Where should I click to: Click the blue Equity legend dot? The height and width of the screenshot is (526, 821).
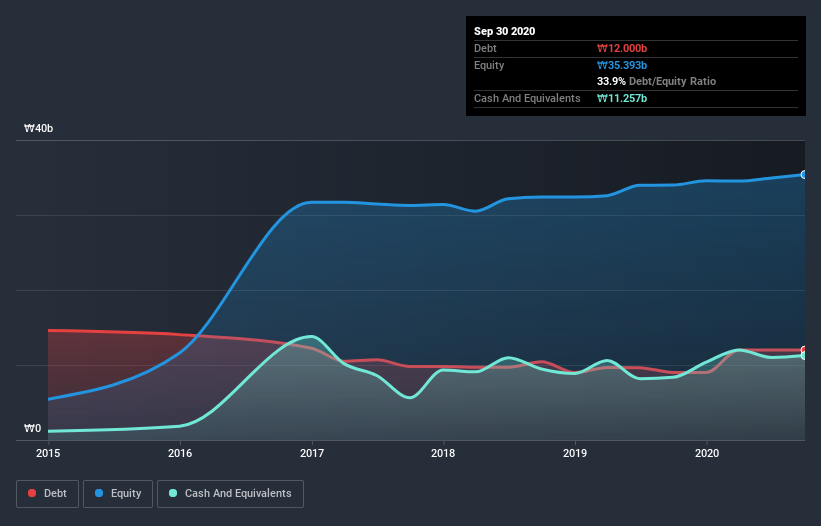point(99,493)
